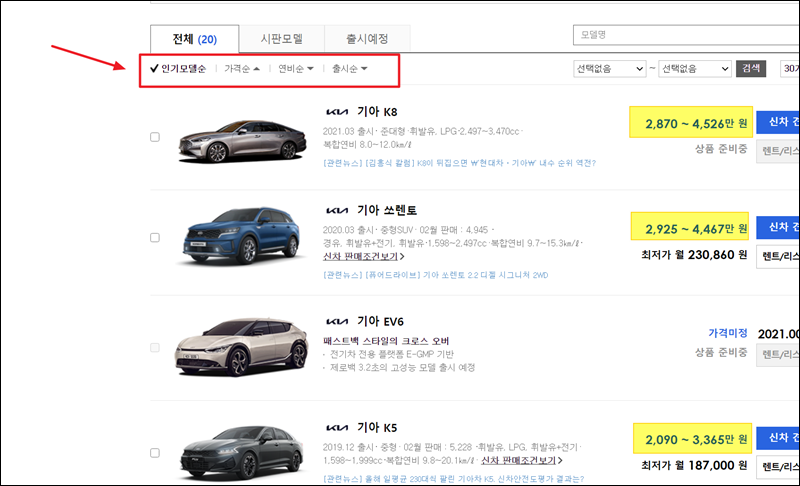Image resolution: width=800 pixels, height=486 pixels.
Task: Click the 신차 button for 쏘렌토
Action: (778, 226)
